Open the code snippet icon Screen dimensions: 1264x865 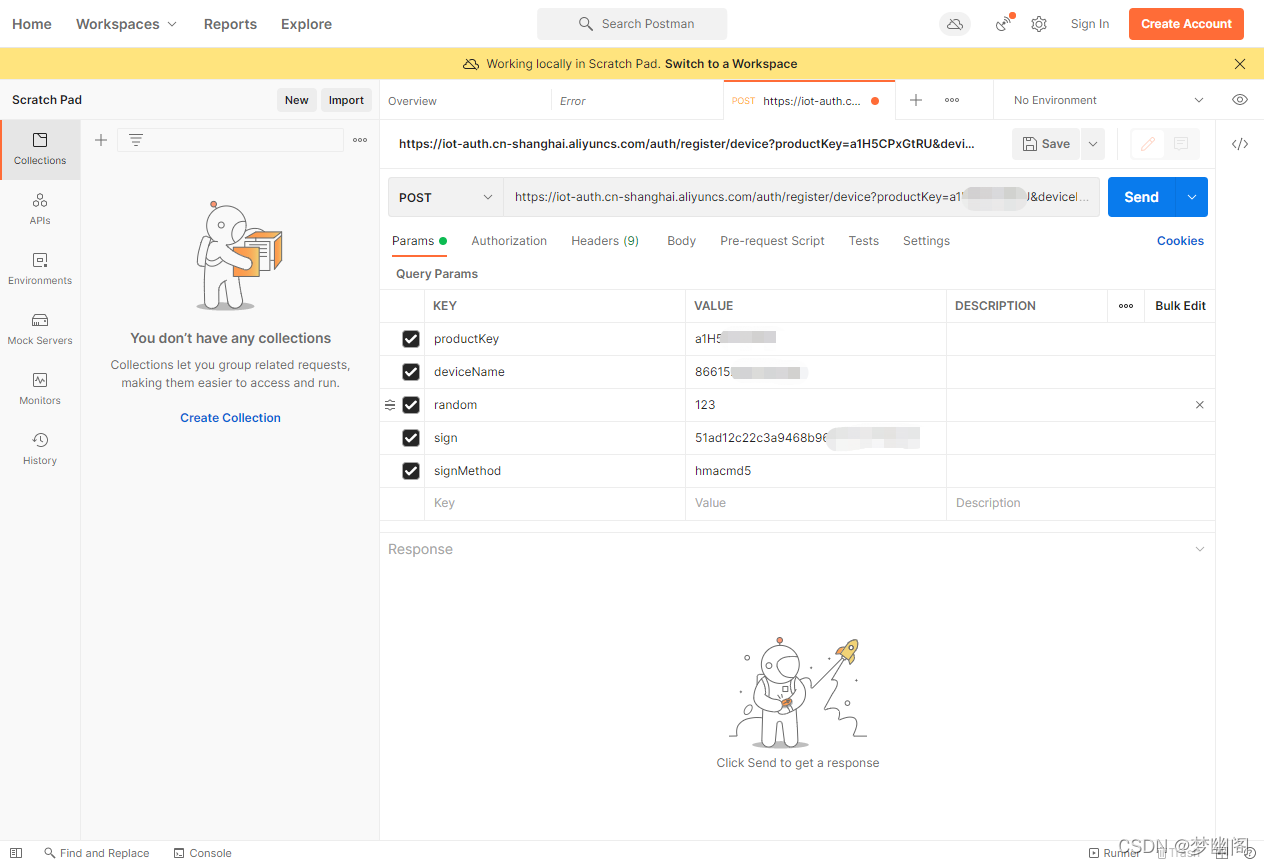[1240, 144]
